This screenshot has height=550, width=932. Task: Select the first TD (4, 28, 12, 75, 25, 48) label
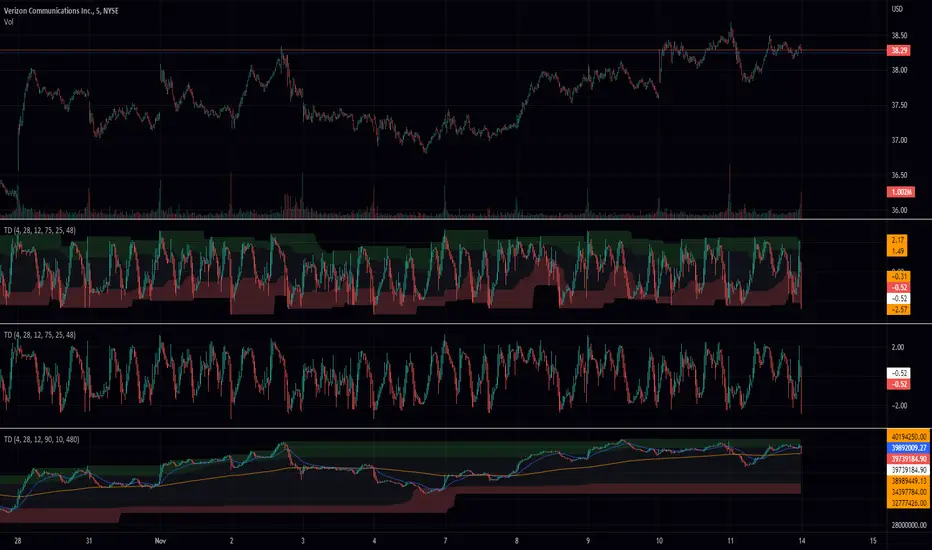point(40,230)
